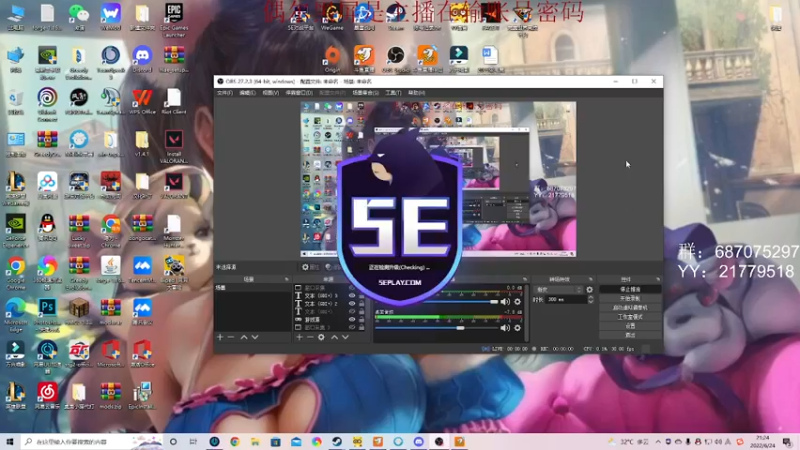The height and width of the screenshot is (450, 800).
Task: Open the v1.4.1 folder on the desktop
Action: 142,143
